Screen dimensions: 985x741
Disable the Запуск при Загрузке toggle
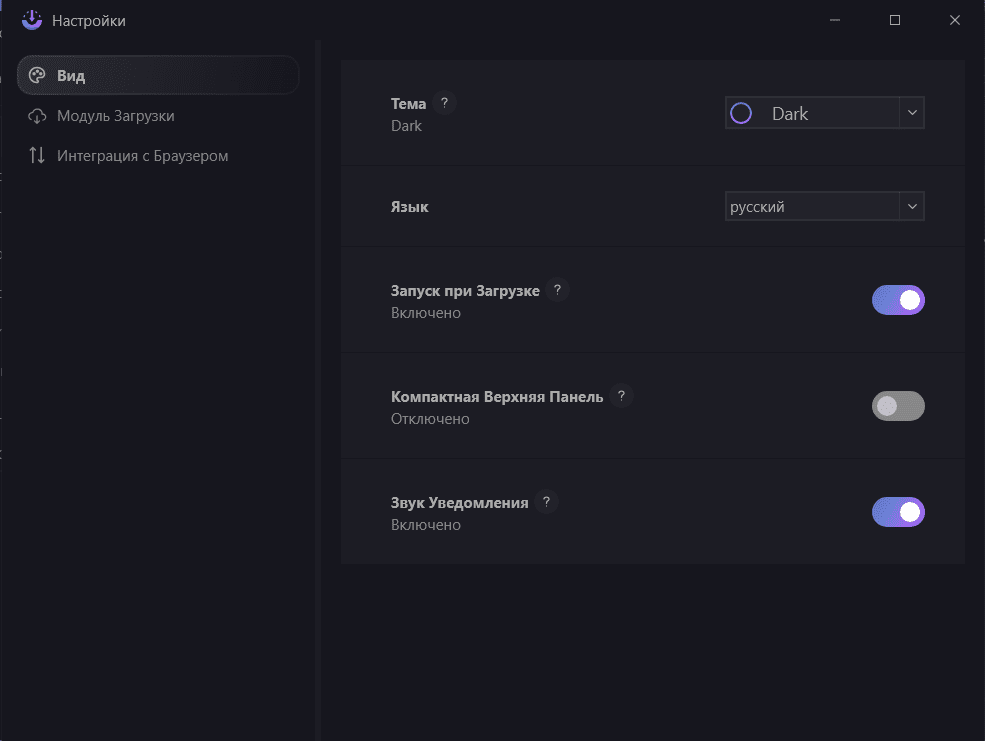pos(898,300)
